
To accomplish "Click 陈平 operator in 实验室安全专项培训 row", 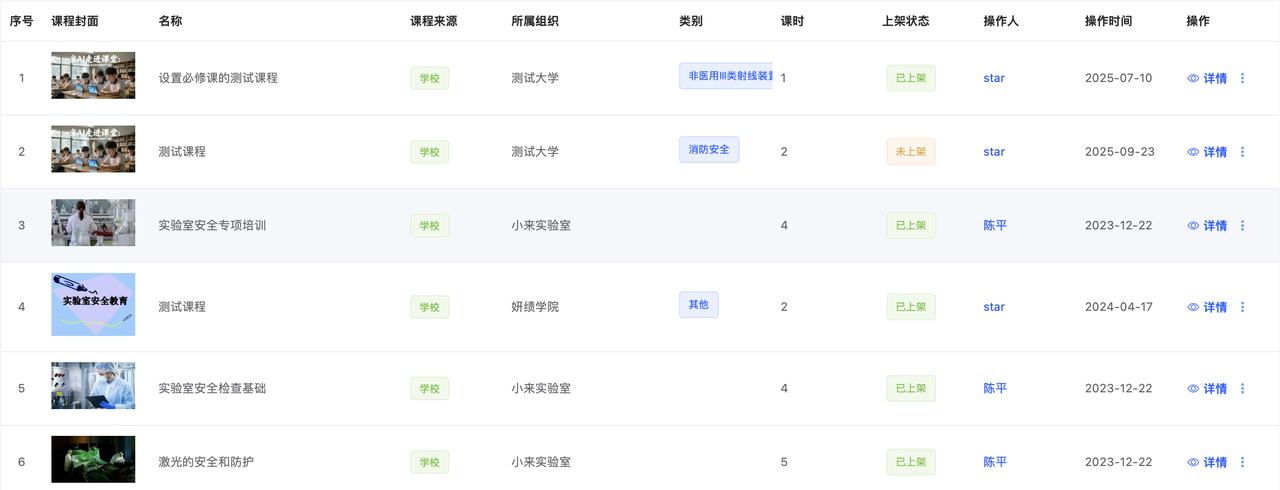I will pyautogui.click(x=995, y=226).
